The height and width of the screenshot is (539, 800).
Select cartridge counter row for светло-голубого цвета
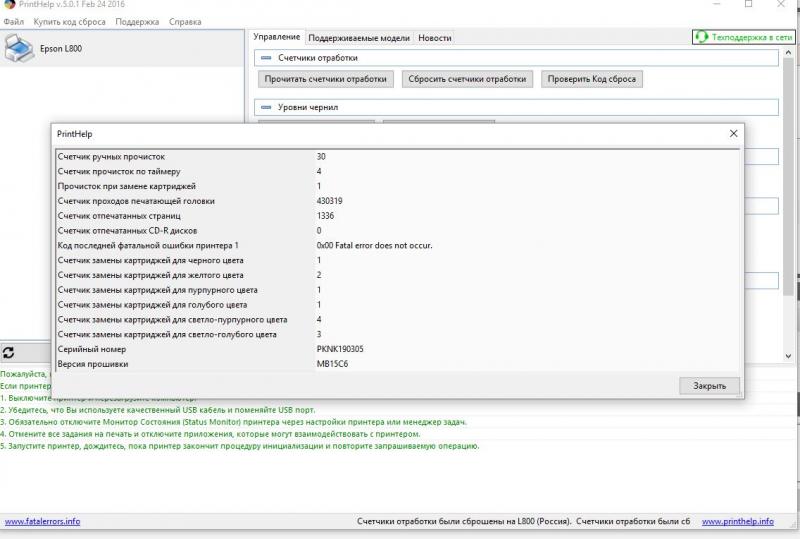(397, 334)
